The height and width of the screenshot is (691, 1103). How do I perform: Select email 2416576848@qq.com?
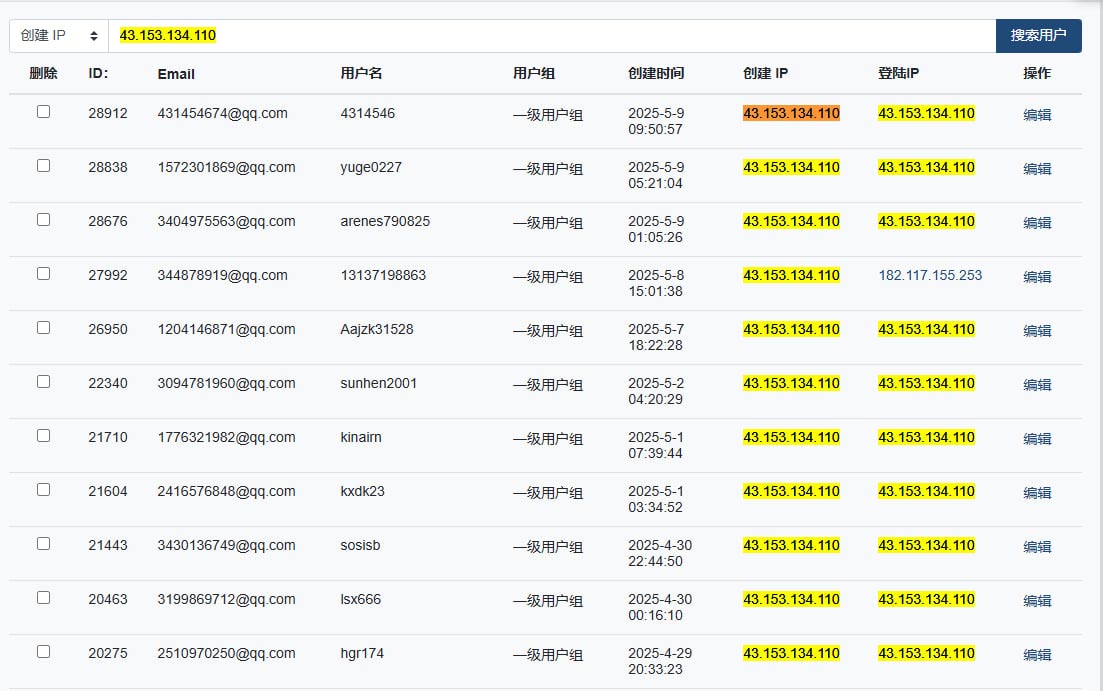pyautogui.click(x=227, y=491)
